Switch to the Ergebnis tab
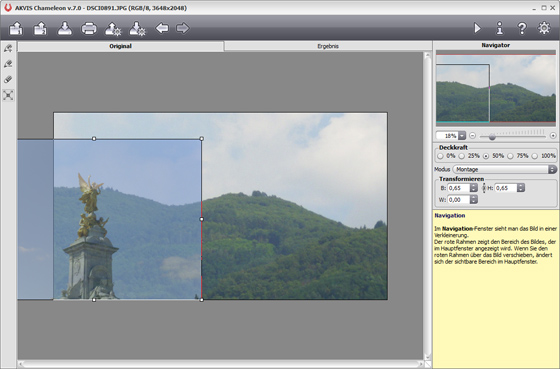 [x=328, y=46]
